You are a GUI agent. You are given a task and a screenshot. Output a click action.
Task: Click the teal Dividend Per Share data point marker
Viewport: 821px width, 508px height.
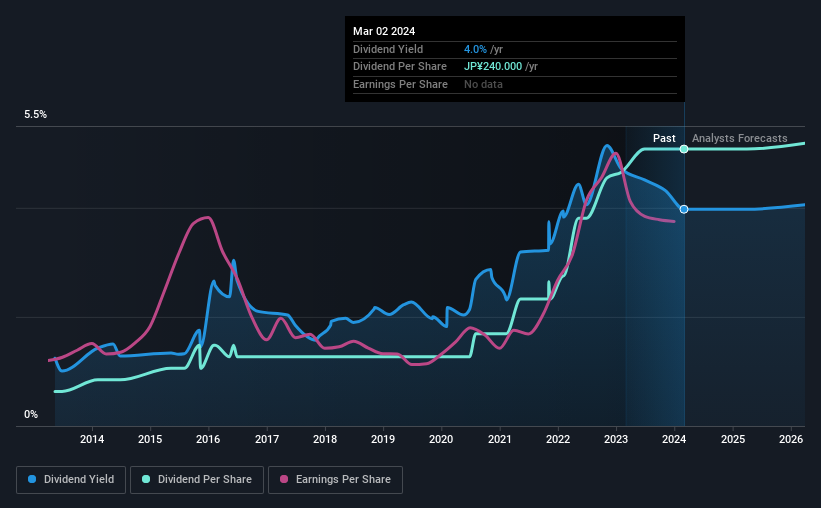click(x=684, y=149)
